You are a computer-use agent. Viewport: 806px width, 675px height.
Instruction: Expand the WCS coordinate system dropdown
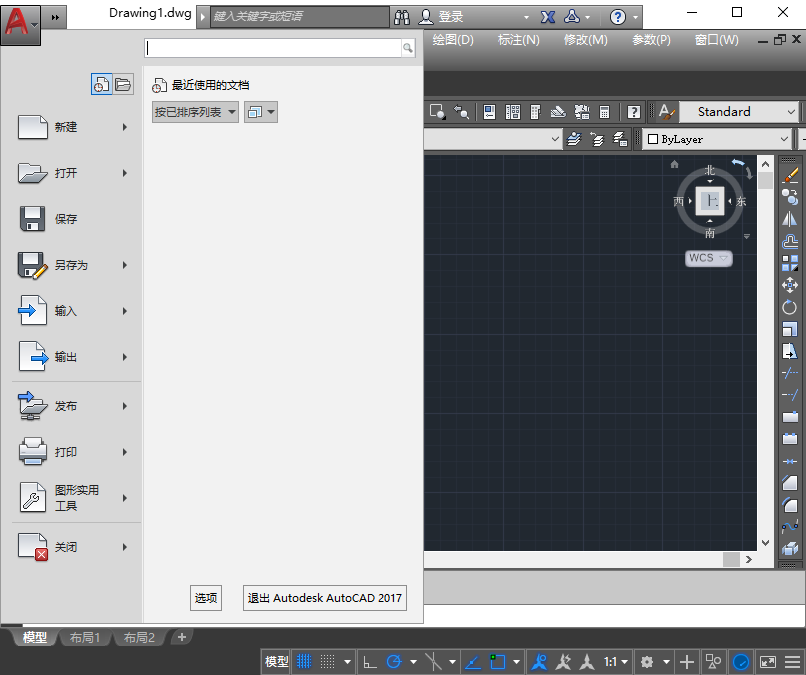pyautogui.click(x=708, y=258)
